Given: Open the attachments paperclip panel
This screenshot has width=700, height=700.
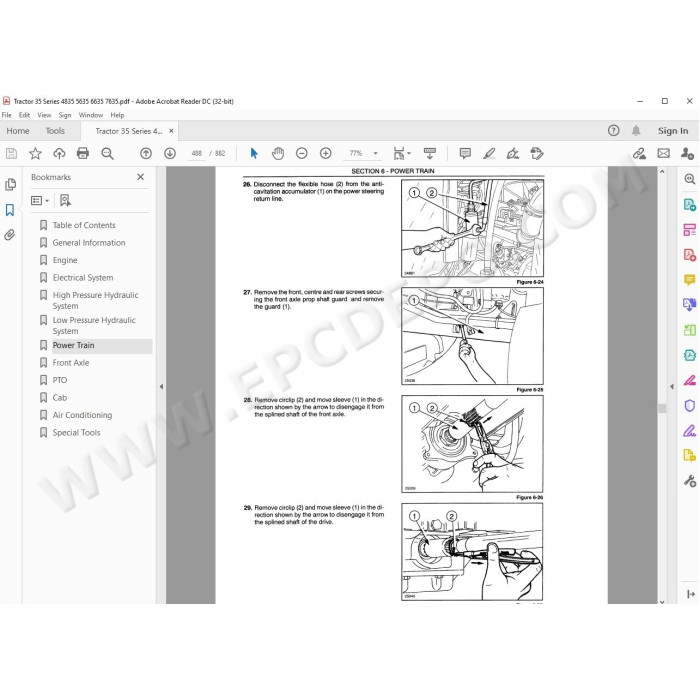Looking at the screenshot, I should tap(10, 235).
